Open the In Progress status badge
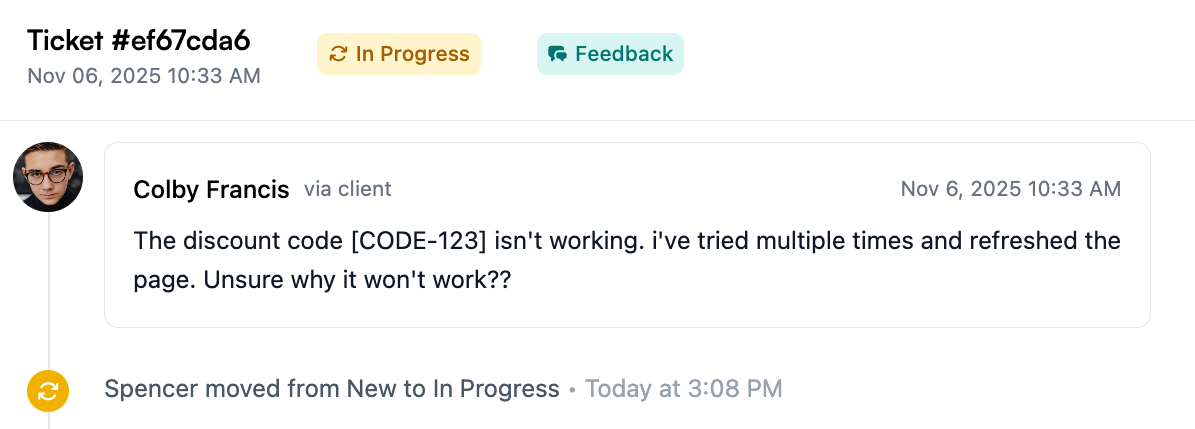Screen dimensions: 1195x429 pyautogui.click(x=399, y=54)
